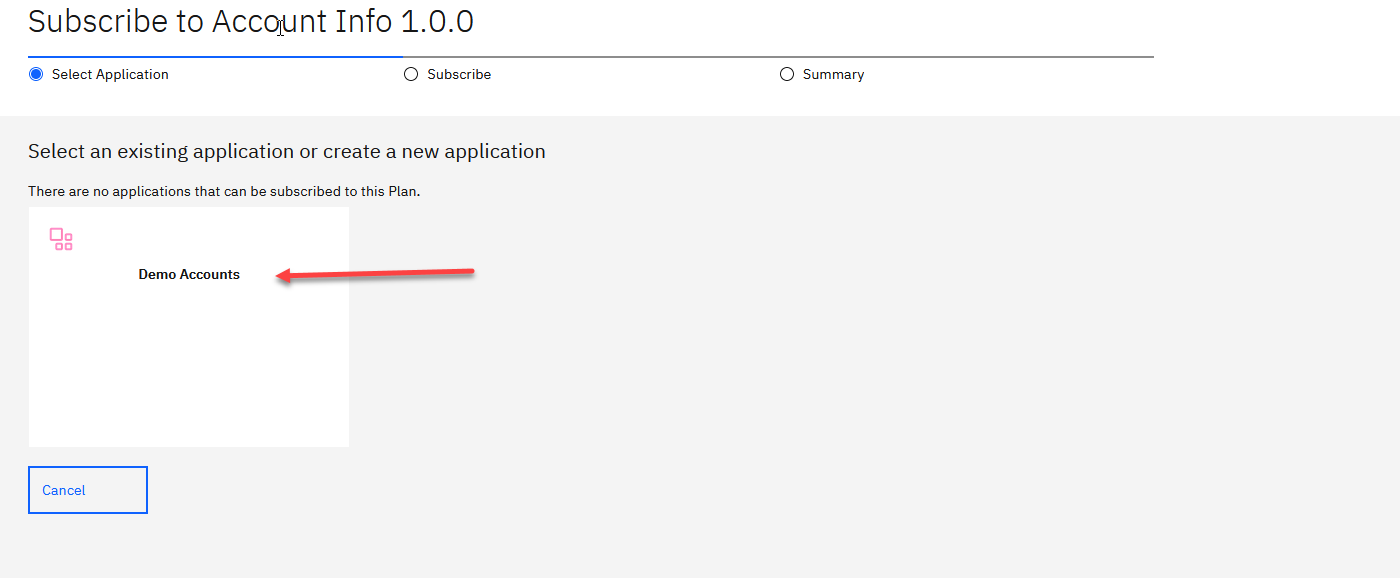
Task: Select the Summary step radio button
Action: coord(787,74)
